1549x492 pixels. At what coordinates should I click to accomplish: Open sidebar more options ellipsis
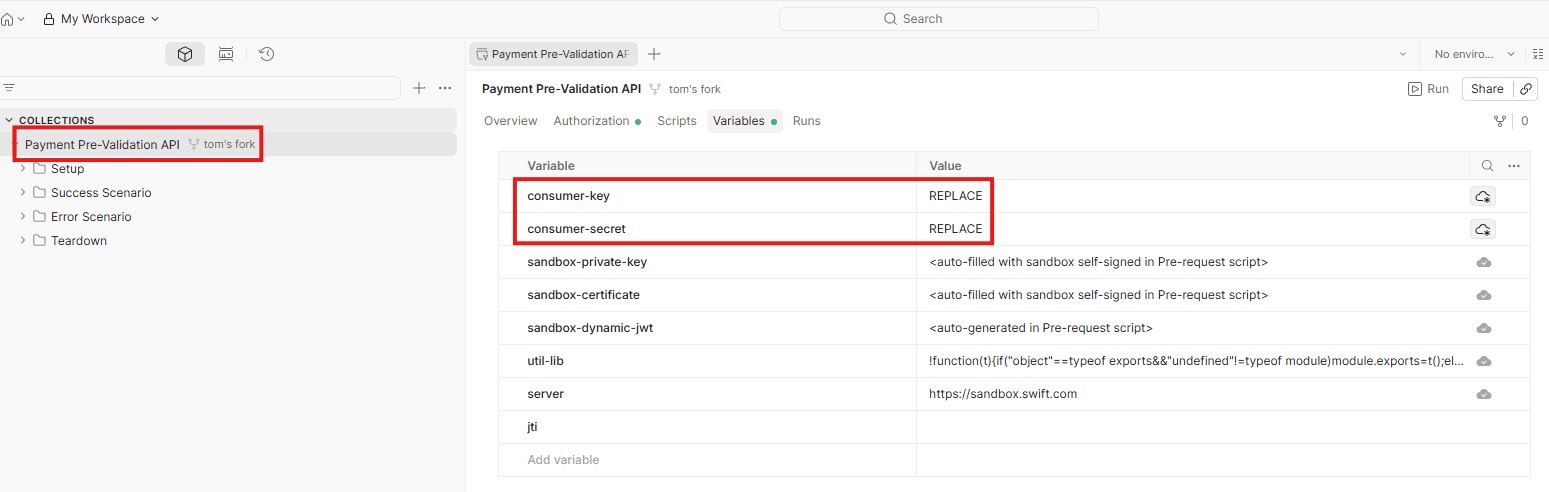(445, 88)
